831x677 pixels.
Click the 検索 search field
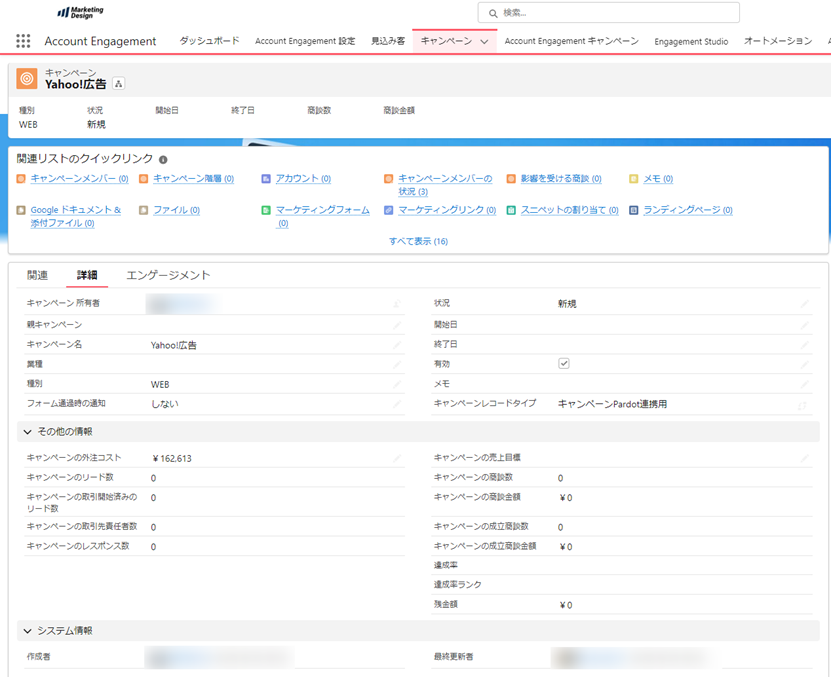click(608, 13)
